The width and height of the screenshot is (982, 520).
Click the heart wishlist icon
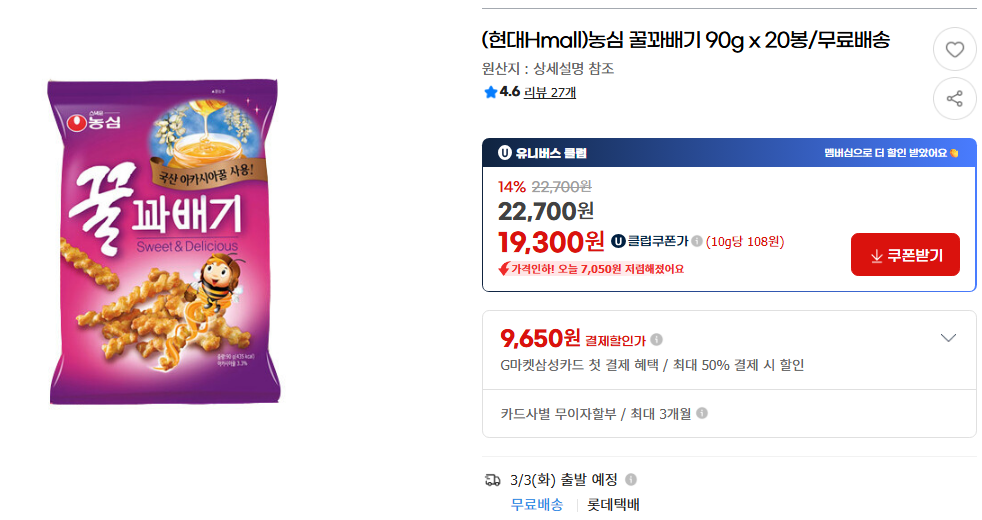pyautogui.click(x=954, y=49)
